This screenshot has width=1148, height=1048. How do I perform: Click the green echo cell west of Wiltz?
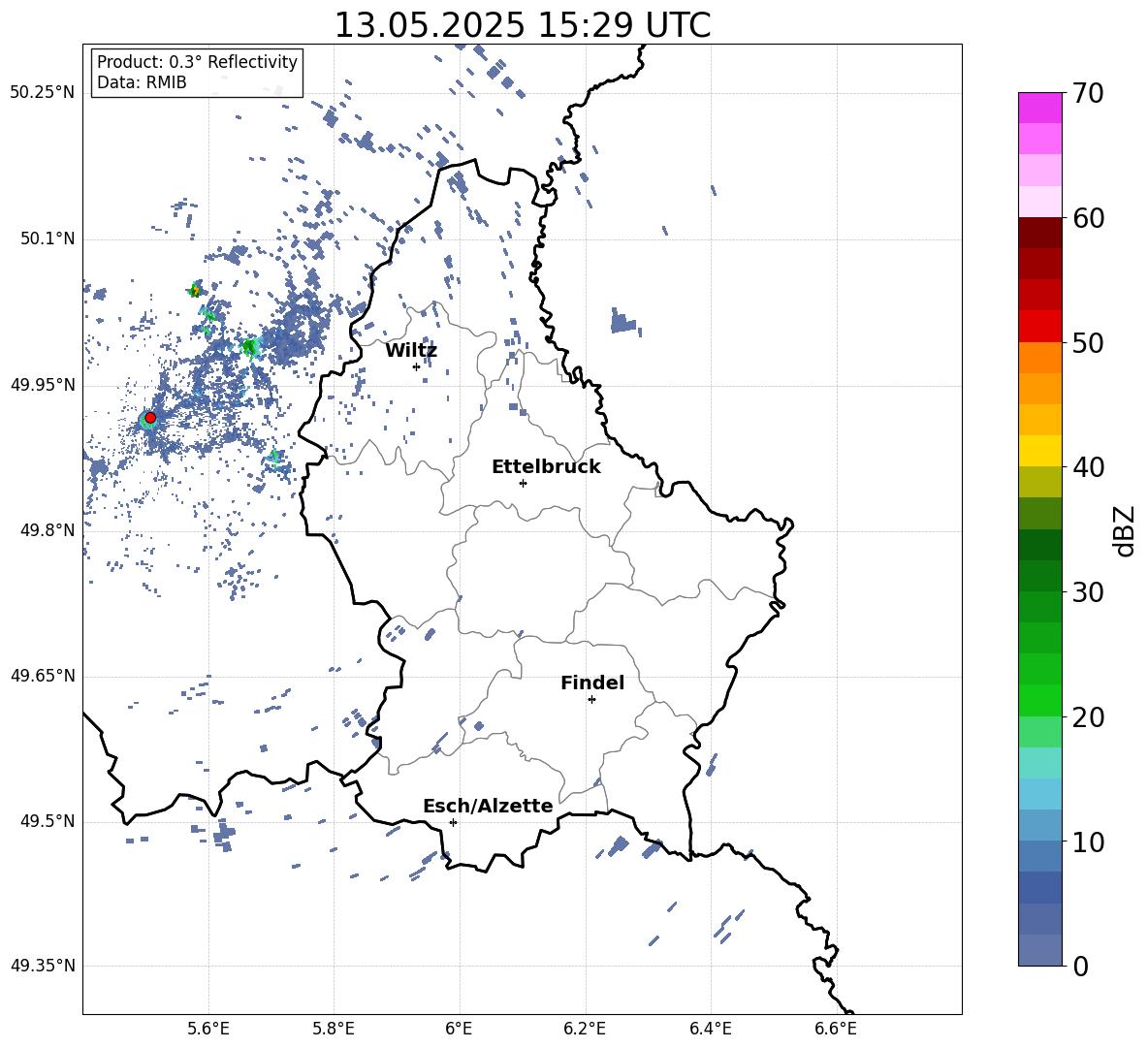coord(249,347)
